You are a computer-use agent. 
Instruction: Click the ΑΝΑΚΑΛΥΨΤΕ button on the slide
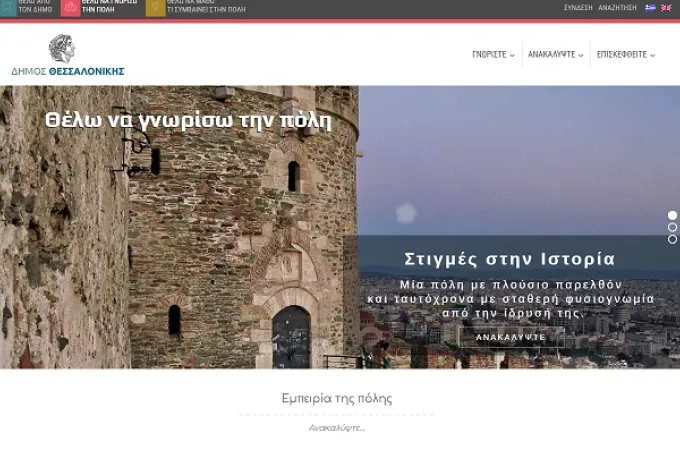tap(512, 337)
